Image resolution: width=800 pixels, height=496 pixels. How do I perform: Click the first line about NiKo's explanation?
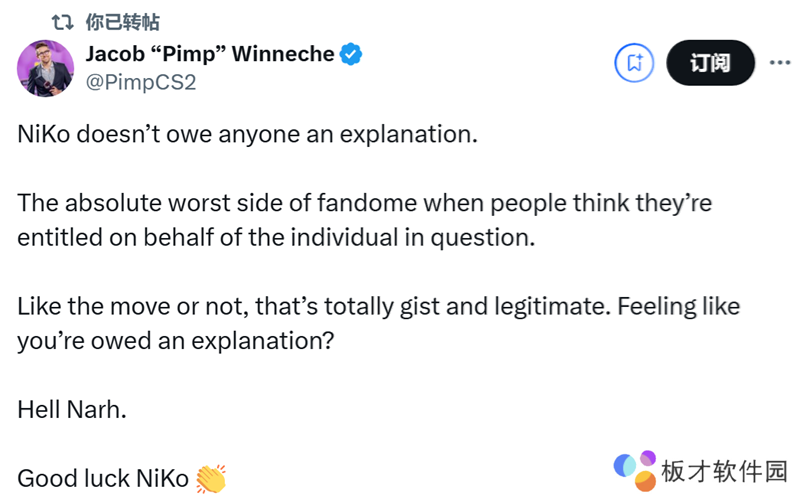pos(248,135)
